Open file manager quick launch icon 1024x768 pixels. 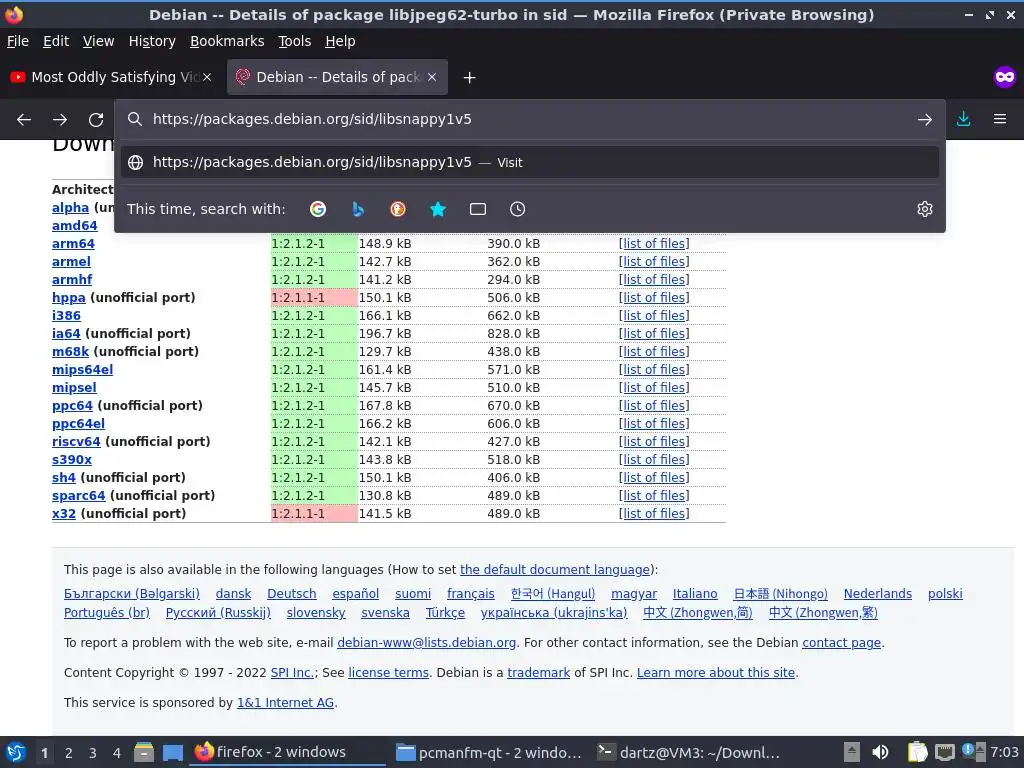[144, 752]
